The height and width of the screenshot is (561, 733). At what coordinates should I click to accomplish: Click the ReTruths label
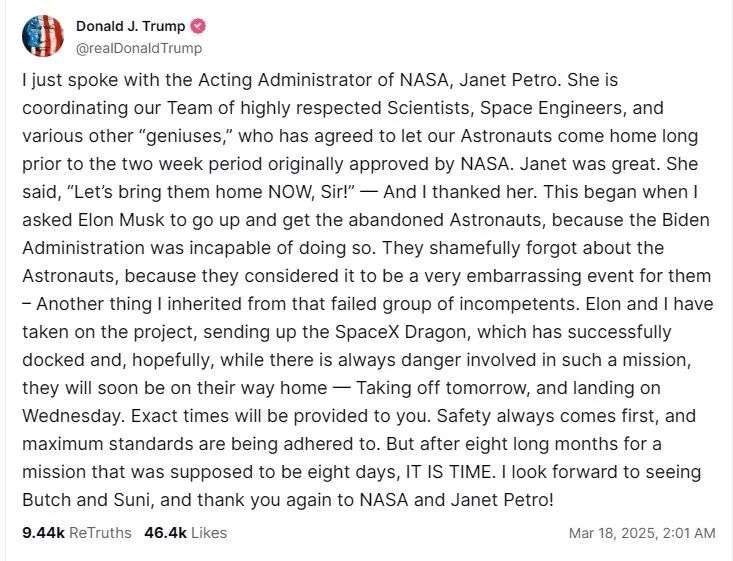coord(100,533)
